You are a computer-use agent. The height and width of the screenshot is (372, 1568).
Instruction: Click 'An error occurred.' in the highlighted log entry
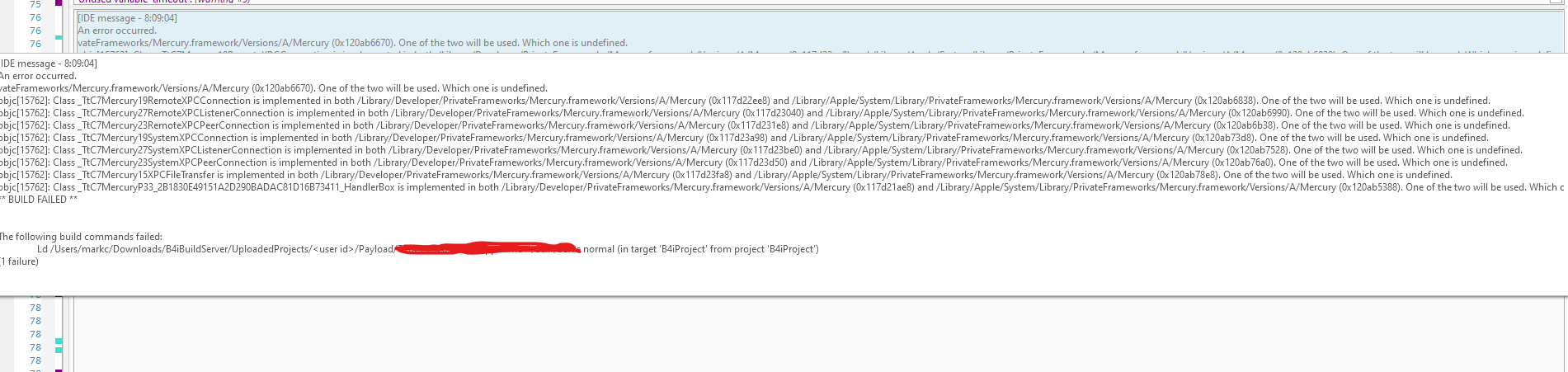[x=117, y=31]
